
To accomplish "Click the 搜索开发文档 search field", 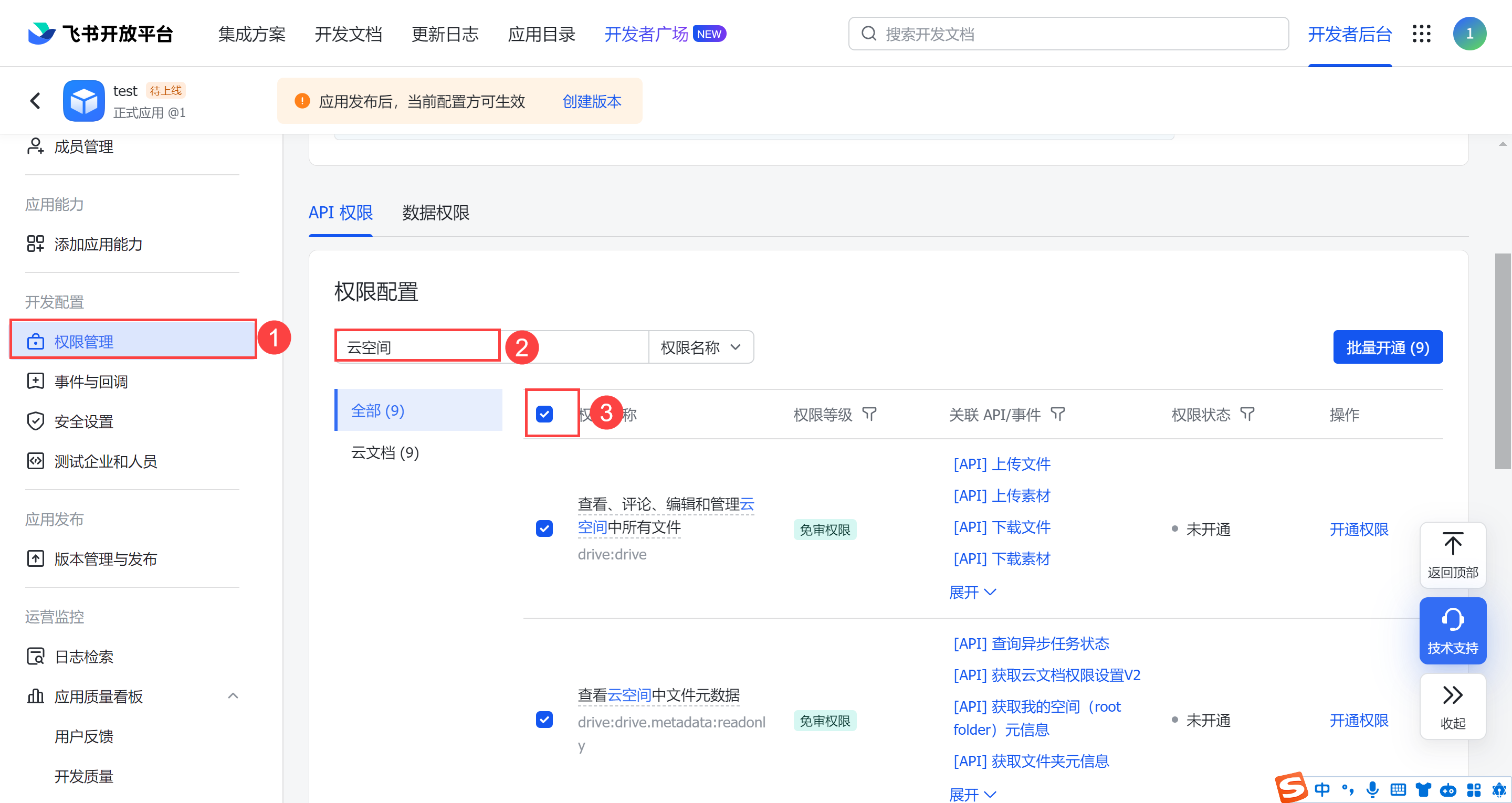I will point(1068,34).
